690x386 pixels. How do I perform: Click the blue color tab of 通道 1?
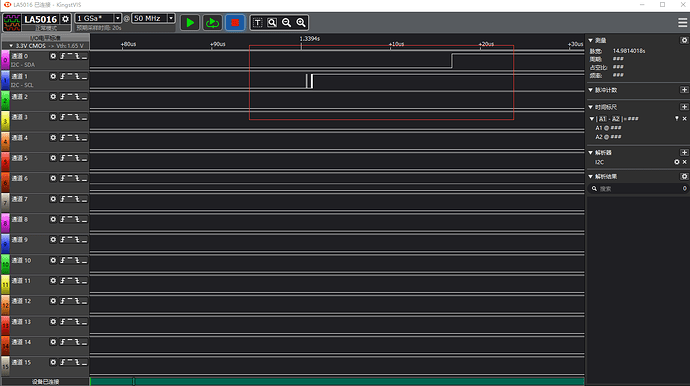click(5, 80)
